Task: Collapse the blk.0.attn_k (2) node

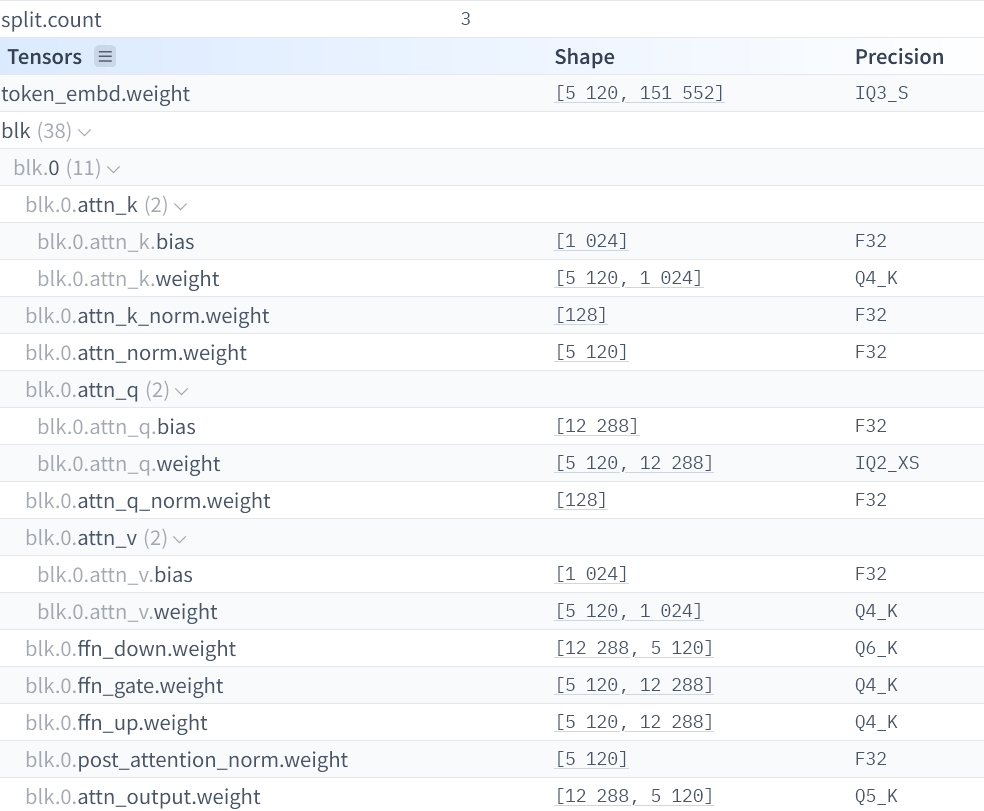Action: click(x=180, y=206)
